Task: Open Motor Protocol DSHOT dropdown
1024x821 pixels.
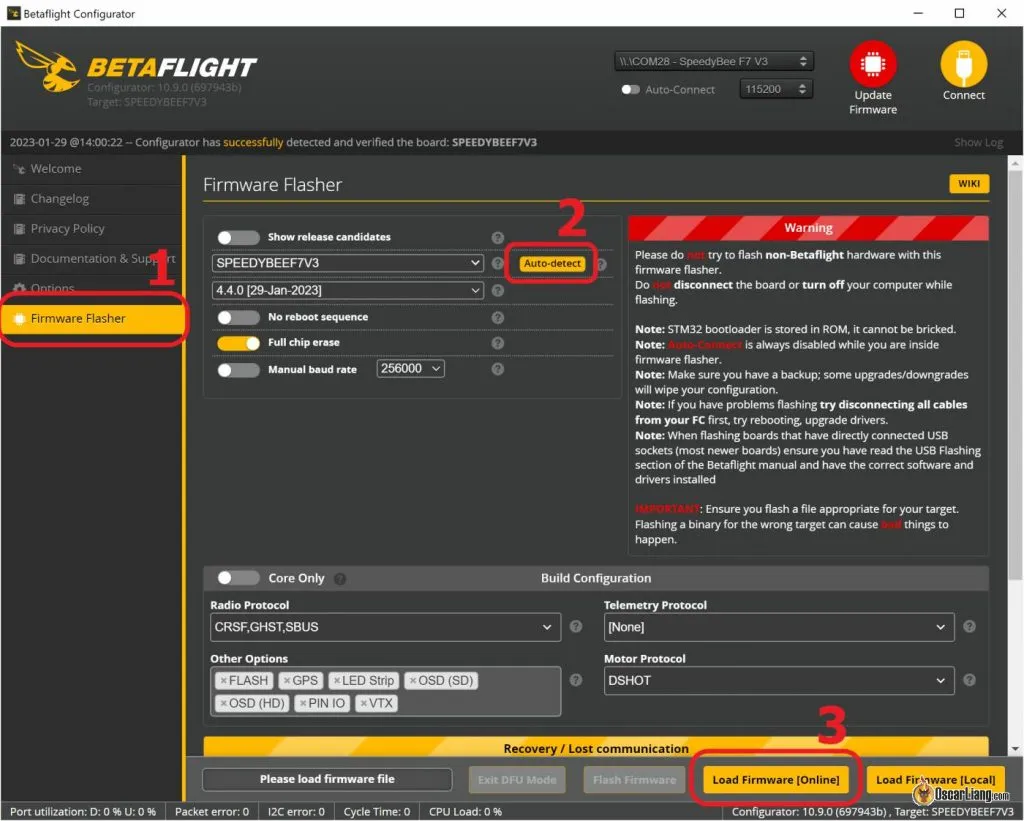Action: pos(778,681)
